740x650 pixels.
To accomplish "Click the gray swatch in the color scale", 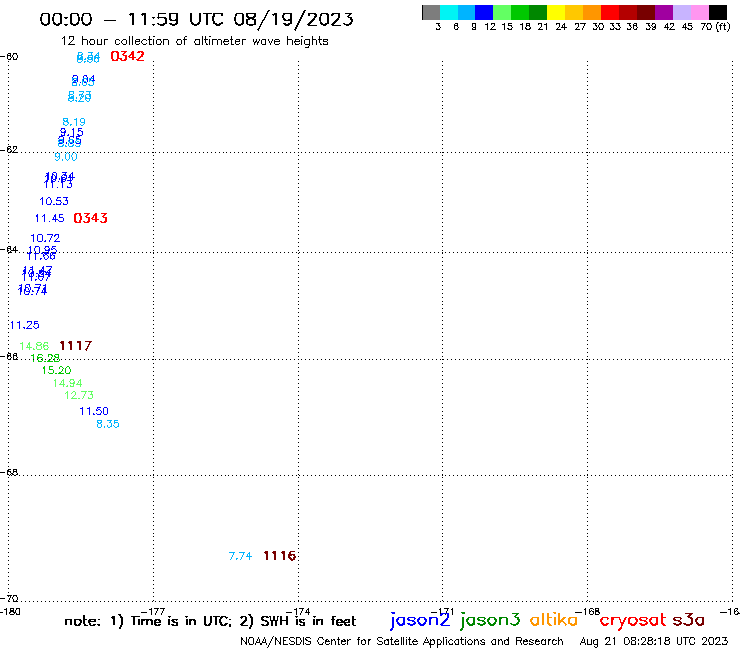I will click(x=431, y=12).
